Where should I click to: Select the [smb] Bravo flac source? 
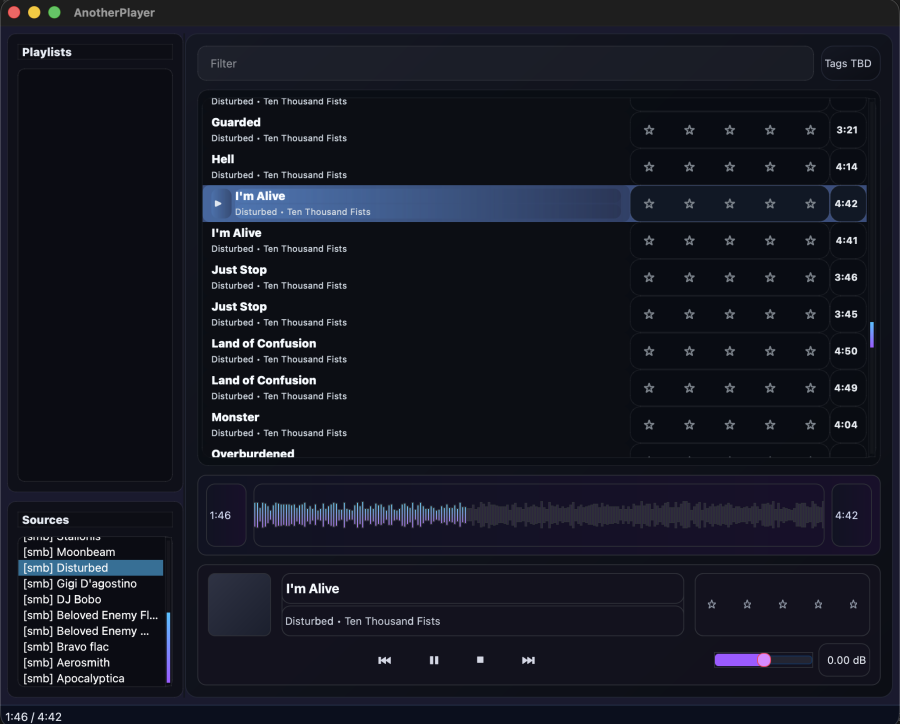91,646
